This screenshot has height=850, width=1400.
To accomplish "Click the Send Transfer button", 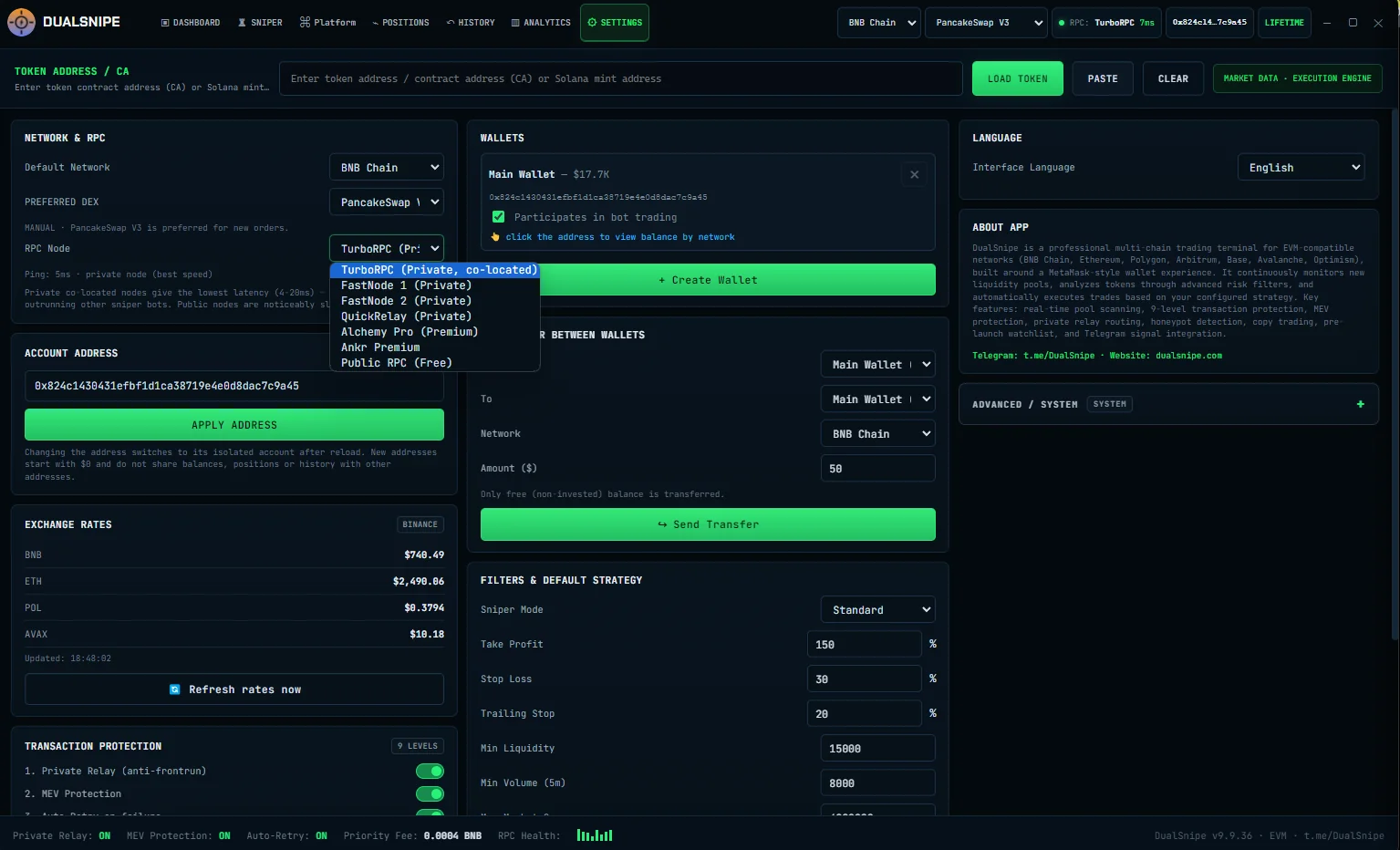I will 708,524.
